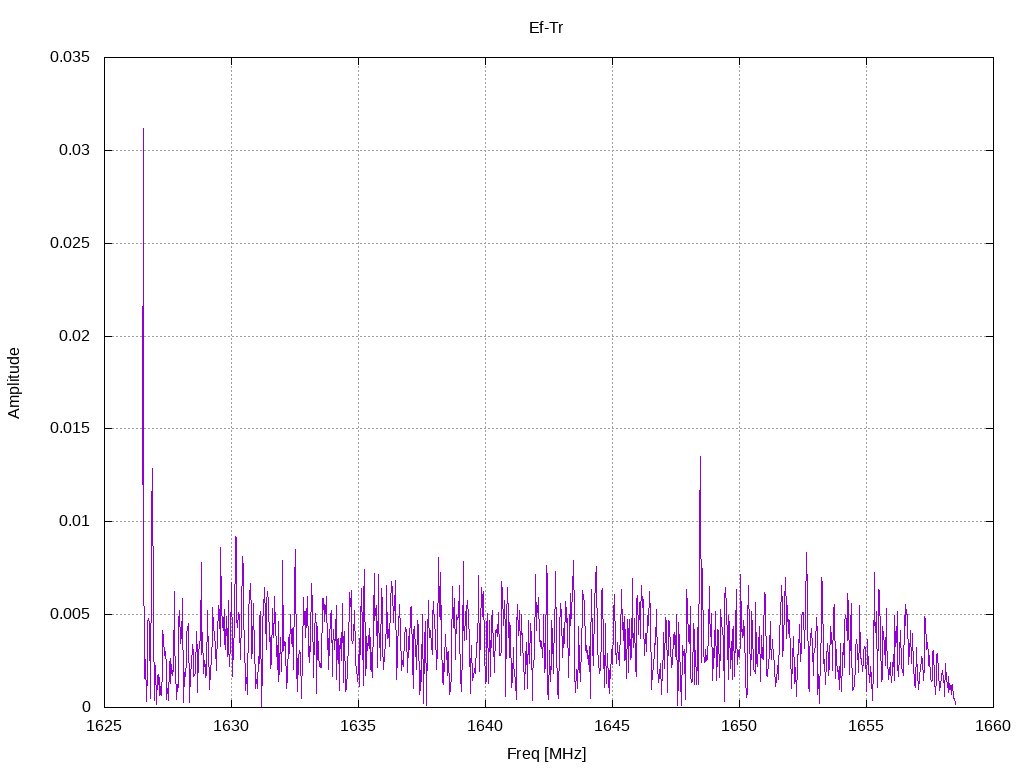The image size is (1024, 768).
Task: Click the y-axis tick label 0.035
Action: (70, 57)
